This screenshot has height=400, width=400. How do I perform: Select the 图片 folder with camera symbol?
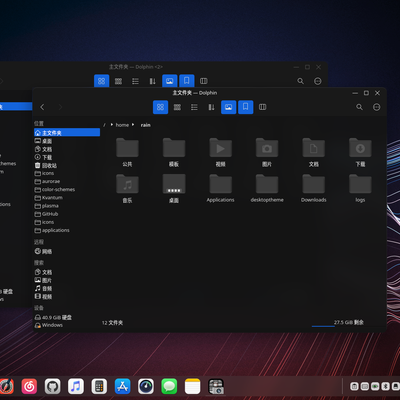coord(267,148)
